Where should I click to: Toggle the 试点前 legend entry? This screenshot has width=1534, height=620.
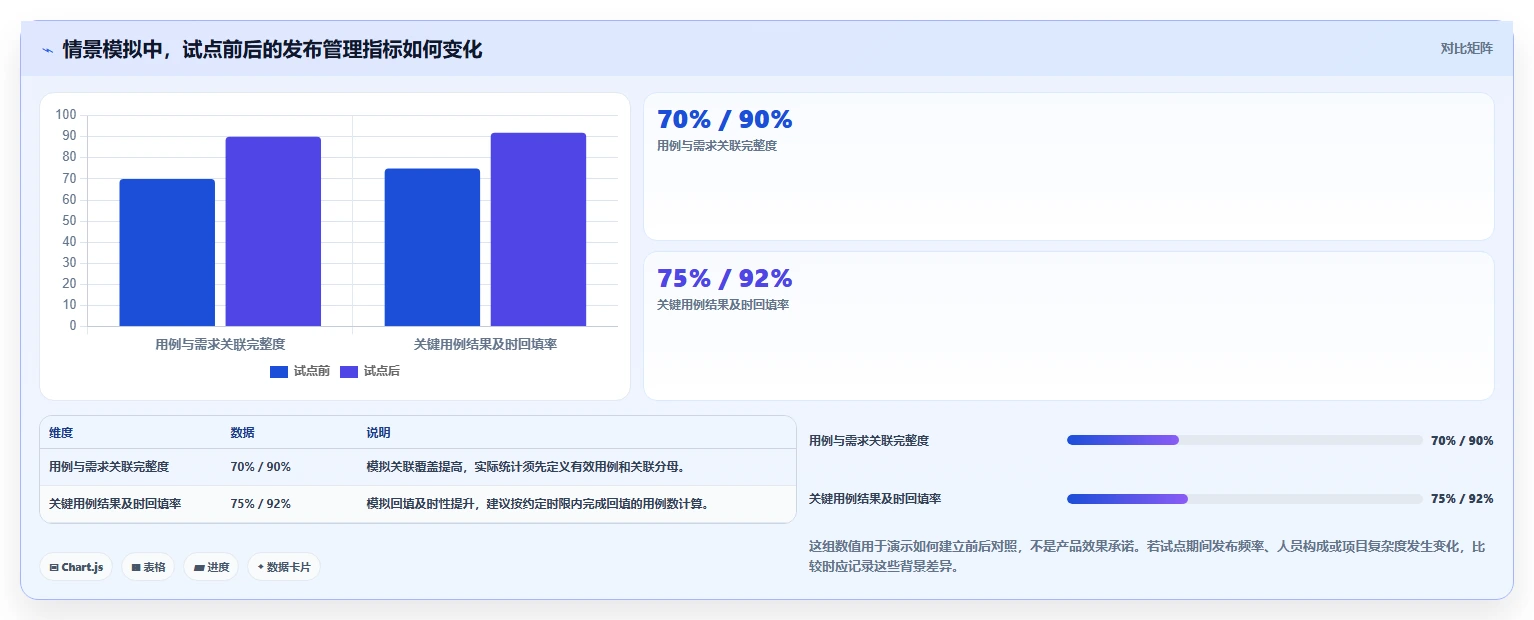pos(300,371)
